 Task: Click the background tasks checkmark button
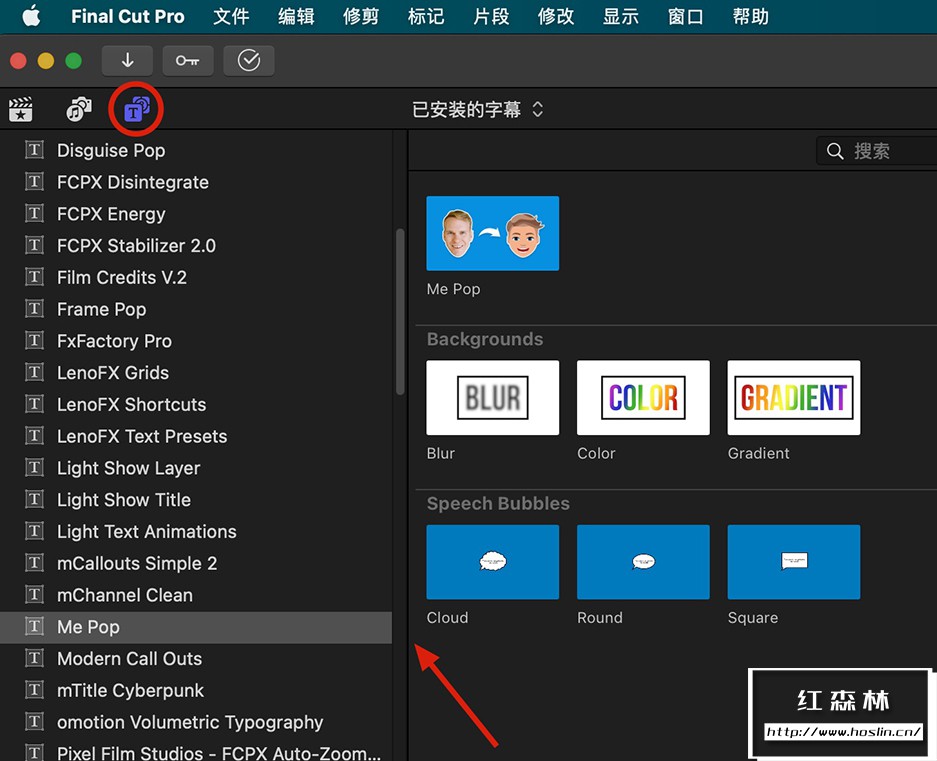tap(249, 60)
